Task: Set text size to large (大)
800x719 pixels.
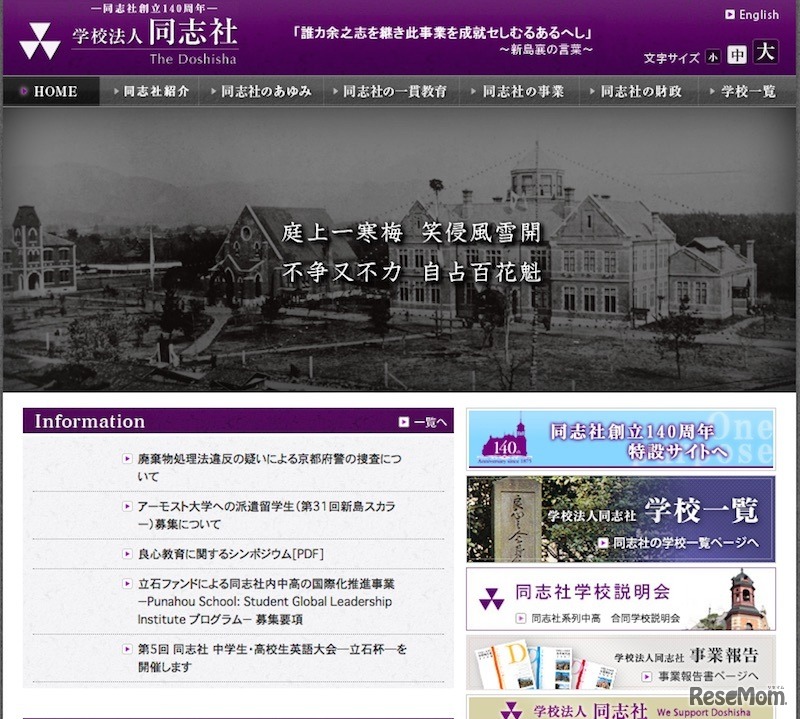Action: click(x=765, y=53)
